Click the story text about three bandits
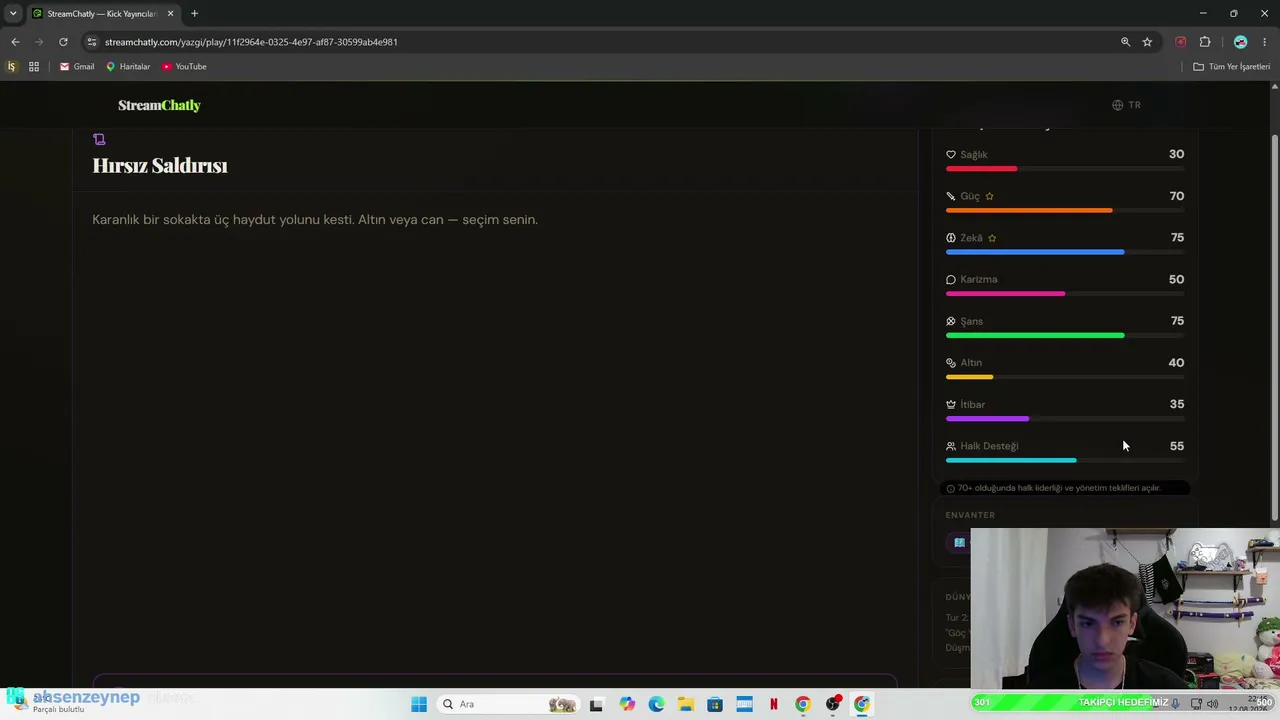Viewport: 1280px width, 720px height. 315,220
